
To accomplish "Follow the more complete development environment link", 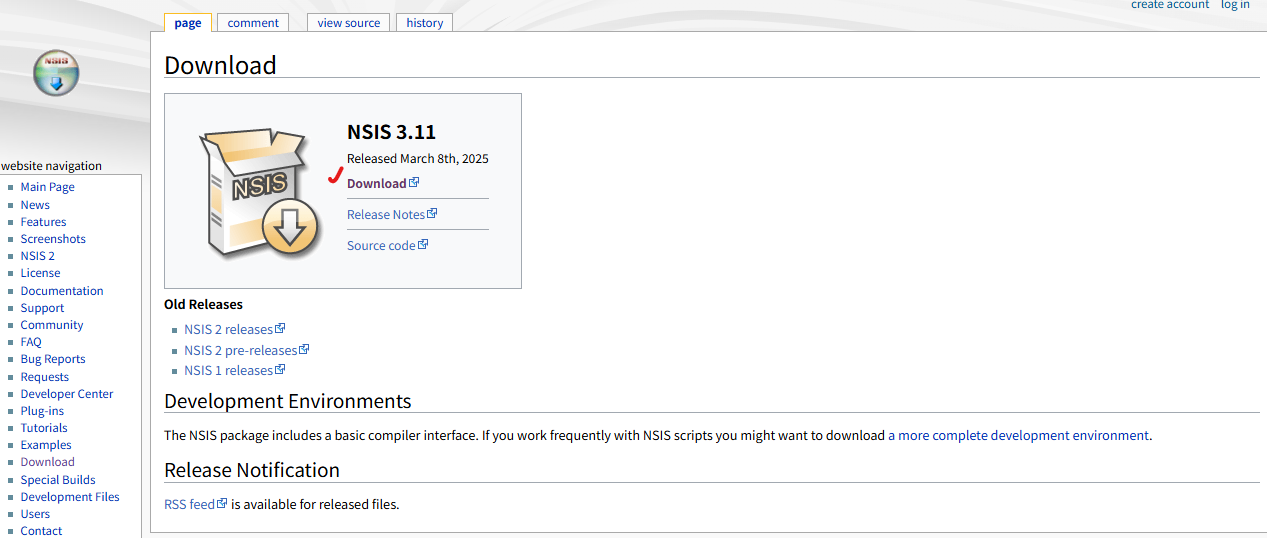I will pos(1019,435).
